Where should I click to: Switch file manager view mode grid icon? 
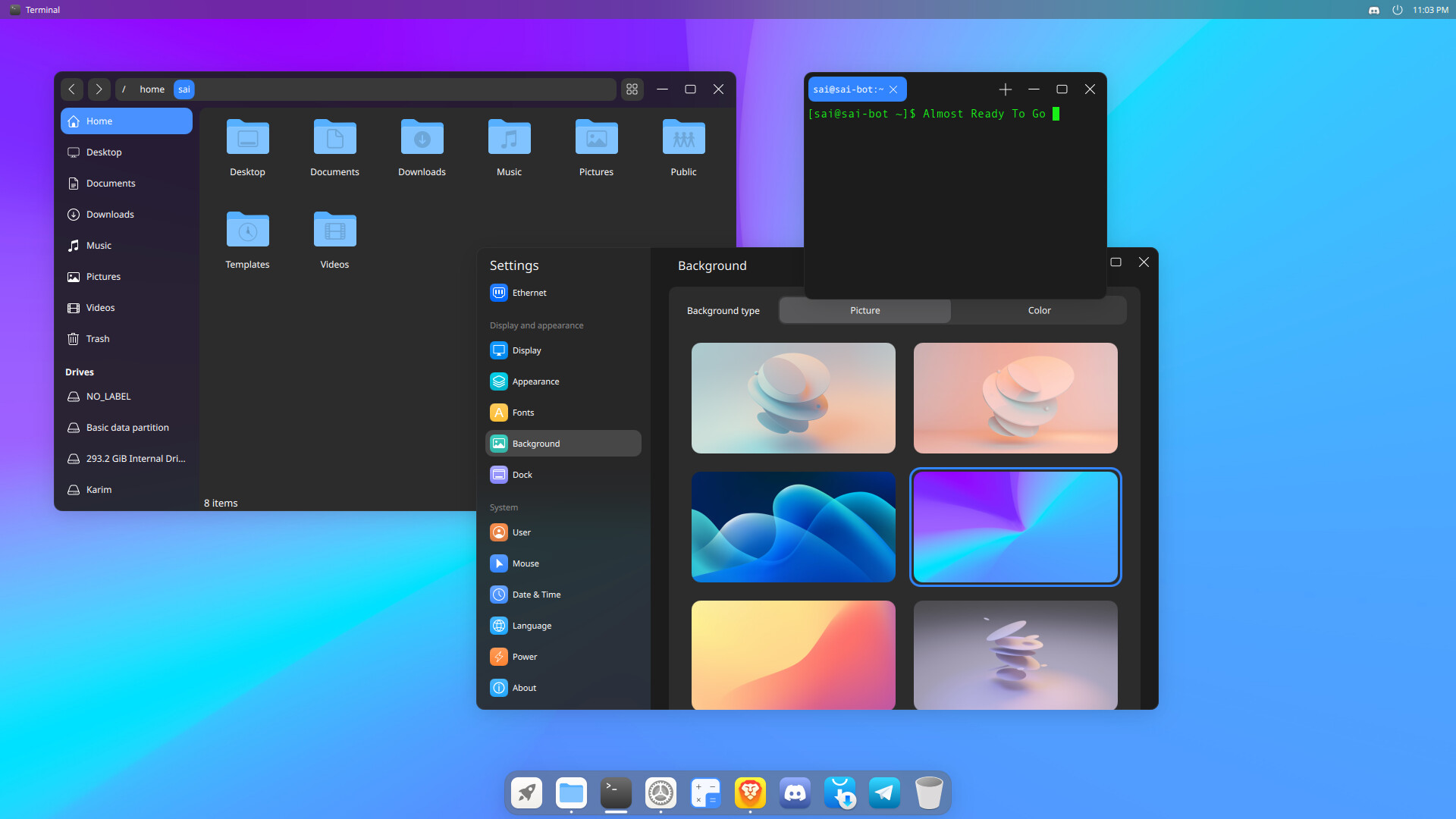(632, 89)
